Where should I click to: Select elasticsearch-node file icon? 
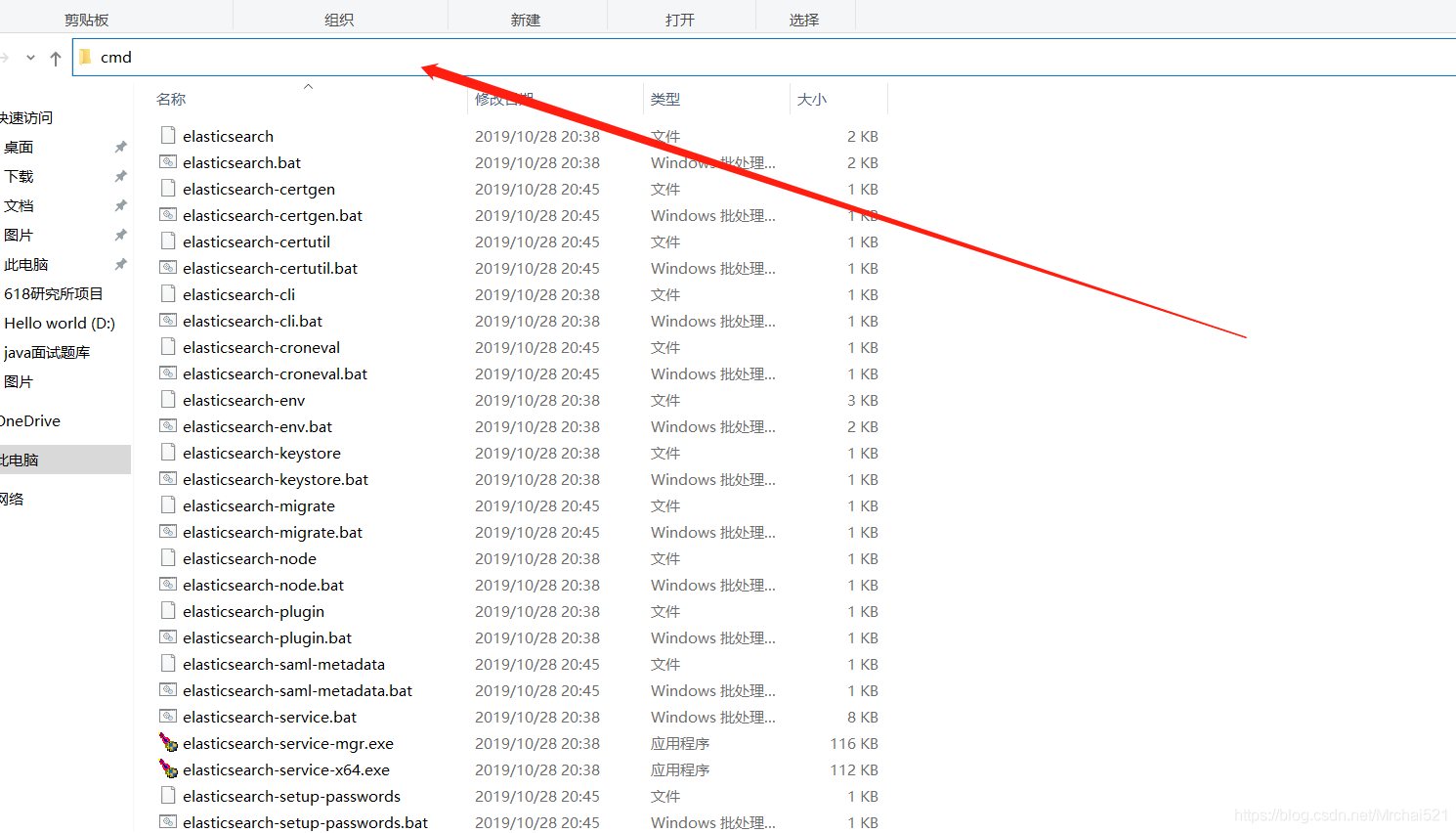pos(168,557)
